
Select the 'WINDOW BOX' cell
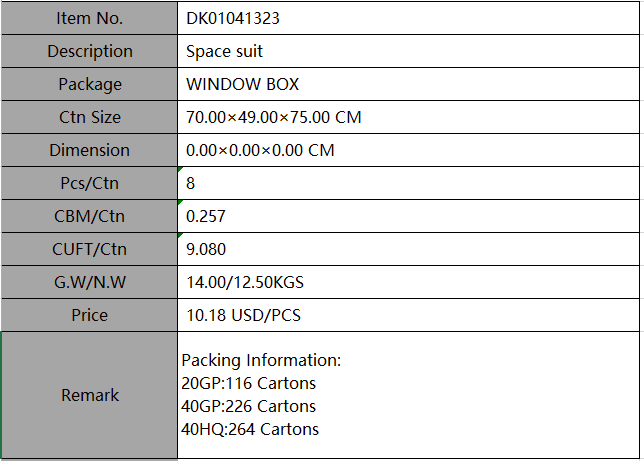pos(408,84)
